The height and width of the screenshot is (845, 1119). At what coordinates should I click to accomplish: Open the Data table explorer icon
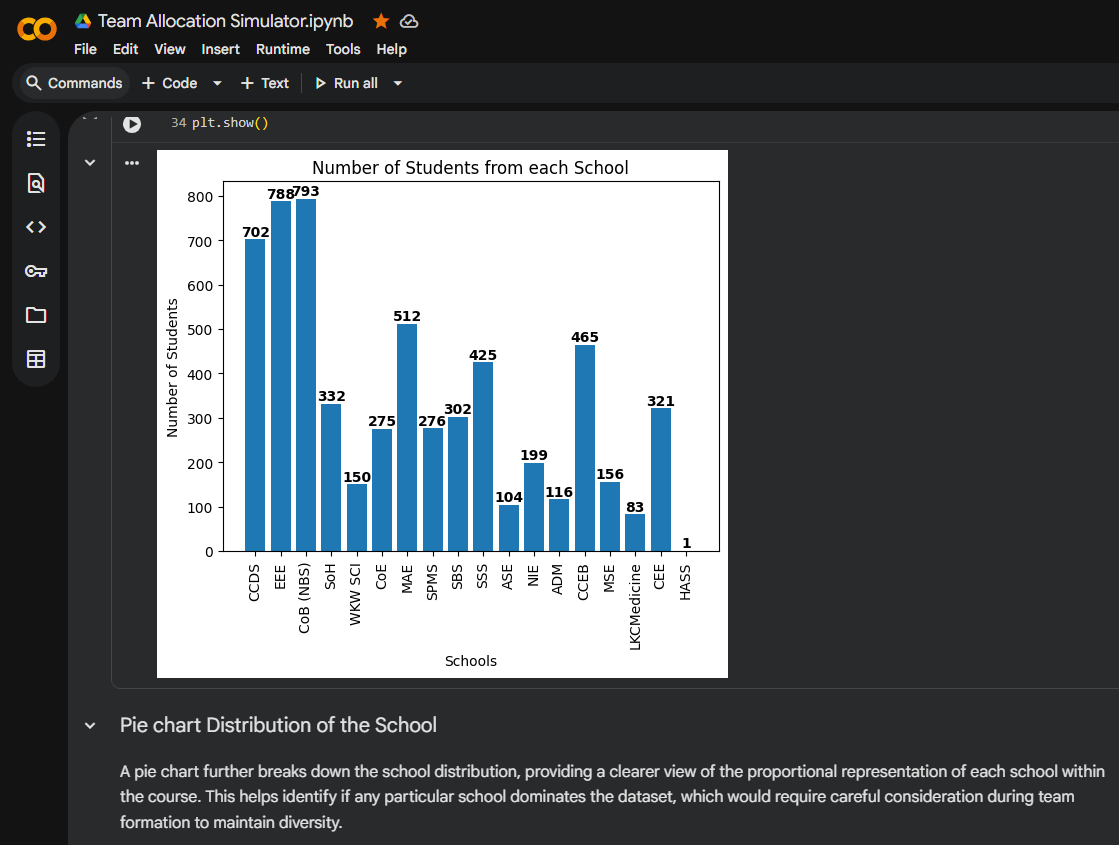coord(36,359)
